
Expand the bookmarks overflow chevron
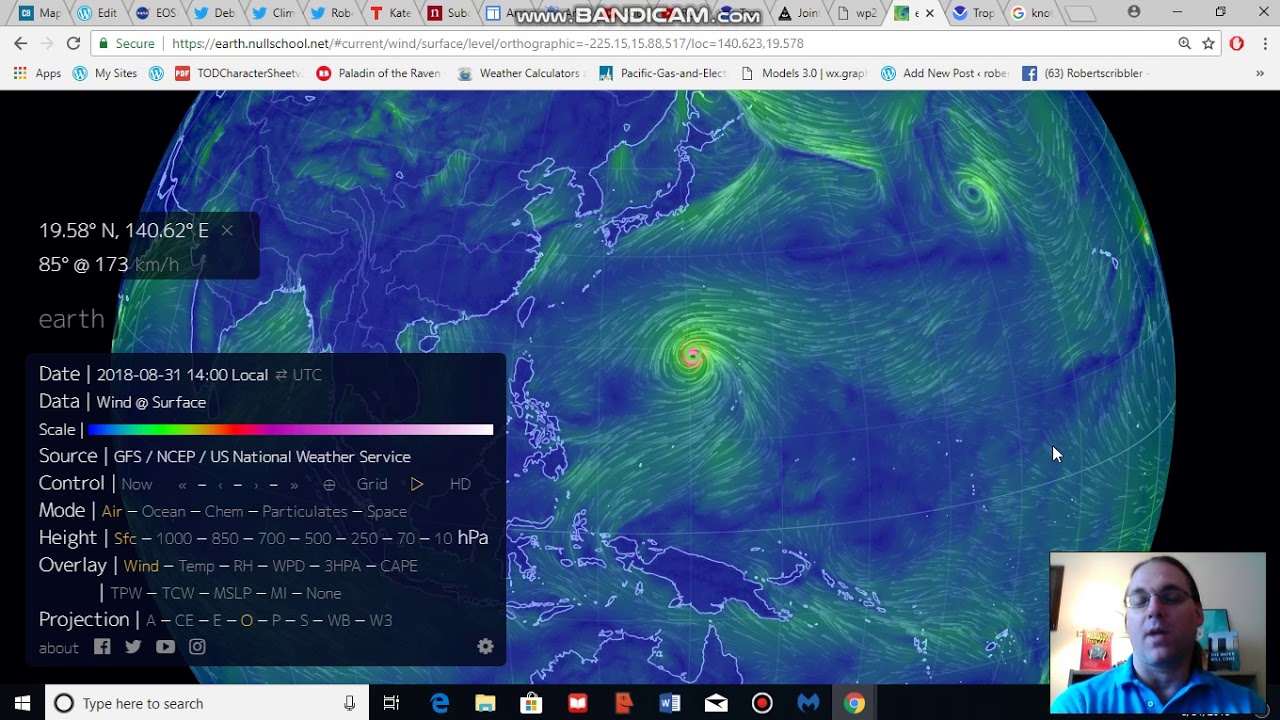click(1260, 73)
